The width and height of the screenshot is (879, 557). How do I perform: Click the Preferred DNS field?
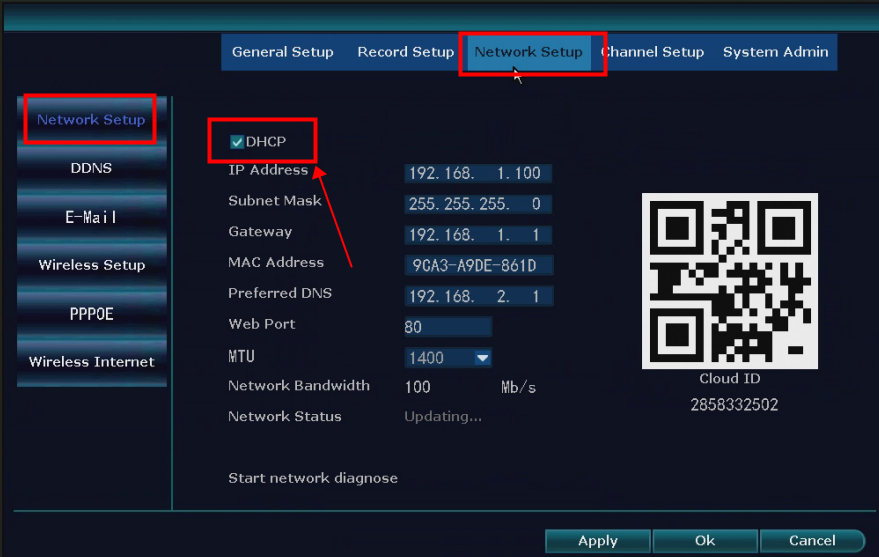(x=478, y=297)
